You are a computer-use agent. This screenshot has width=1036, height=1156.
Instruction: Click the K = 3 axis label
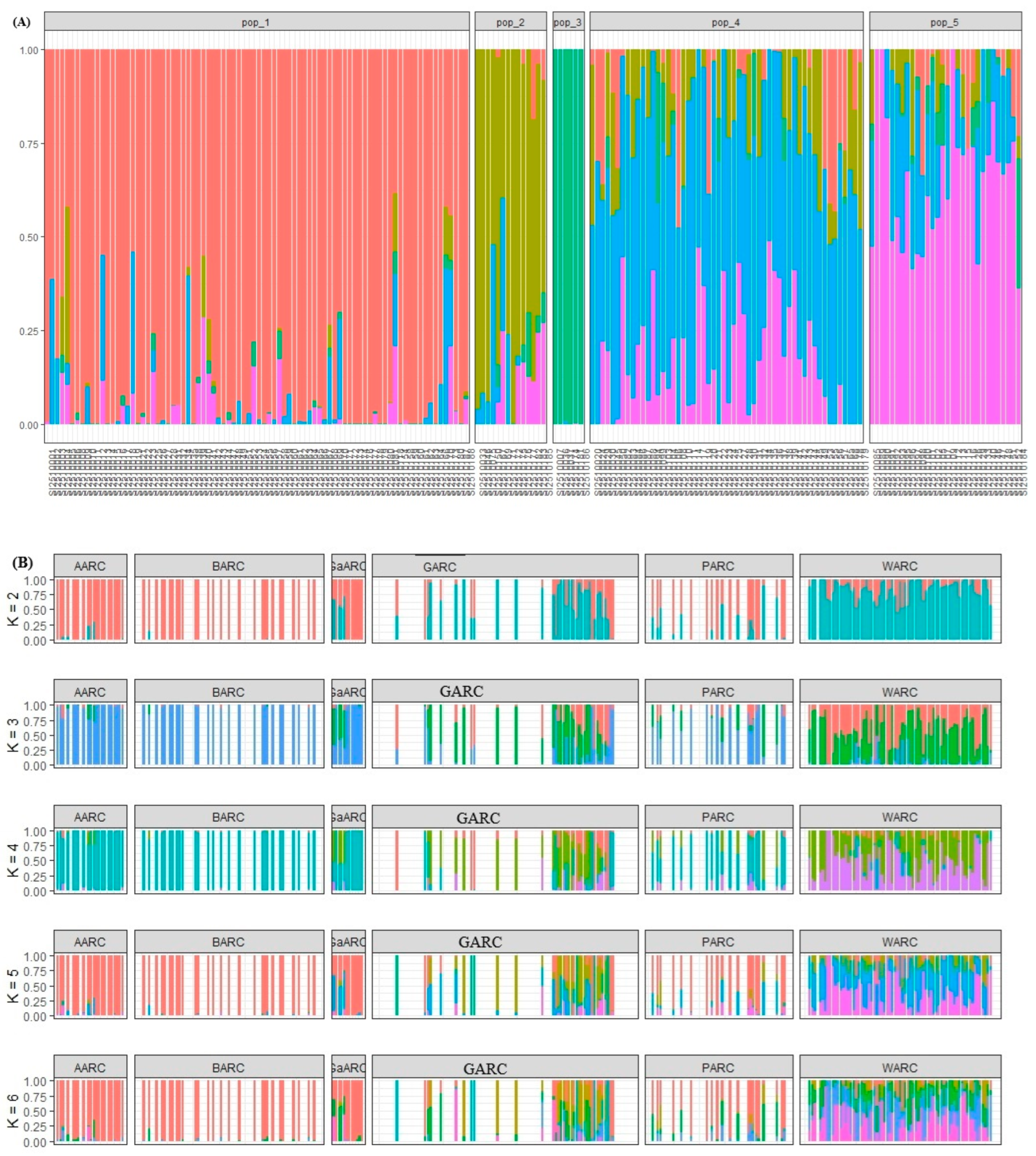[x=14, y=735]
